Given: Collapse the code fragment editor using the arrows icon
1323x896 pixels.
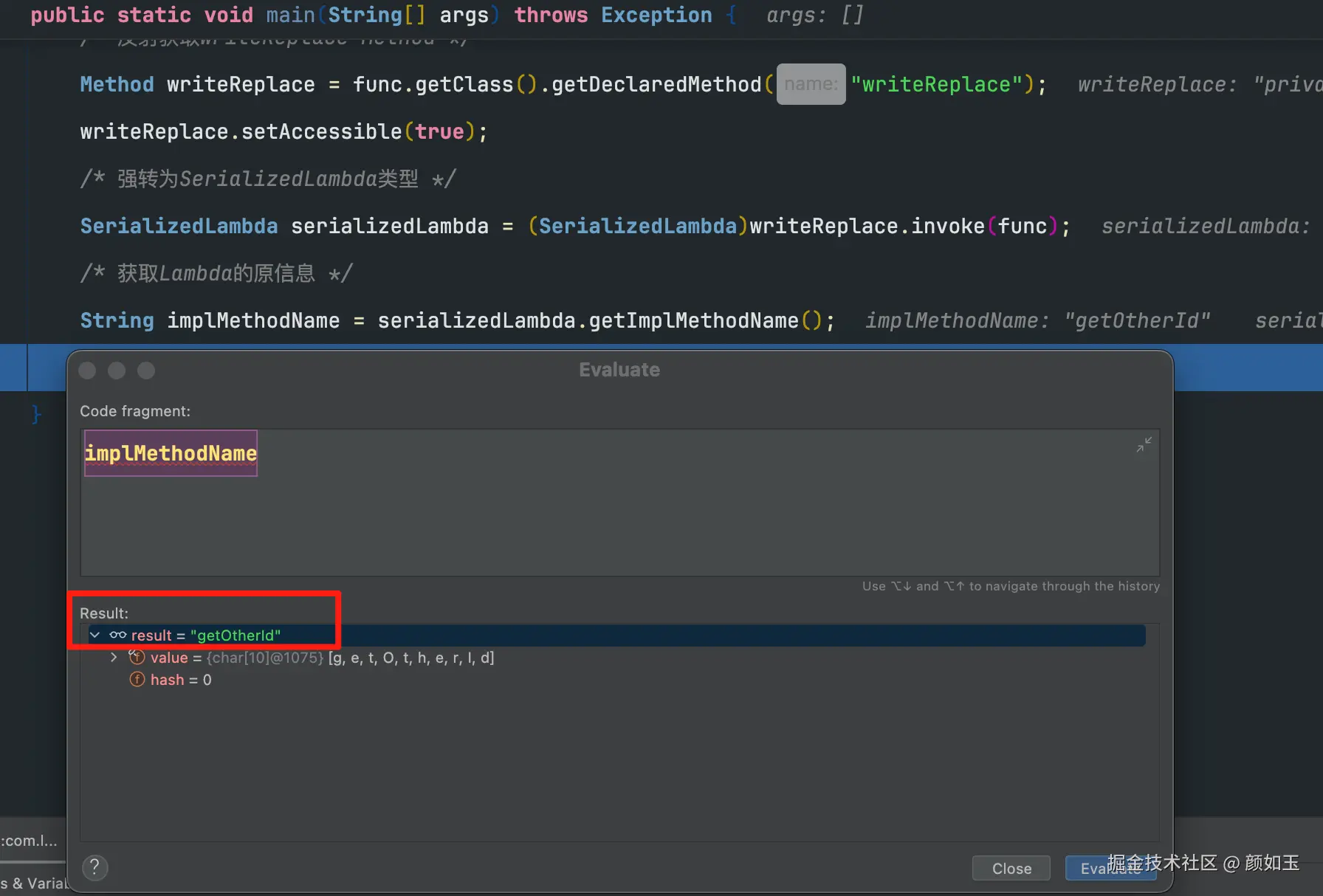Looking at the screenshot, I should 1144,444.
